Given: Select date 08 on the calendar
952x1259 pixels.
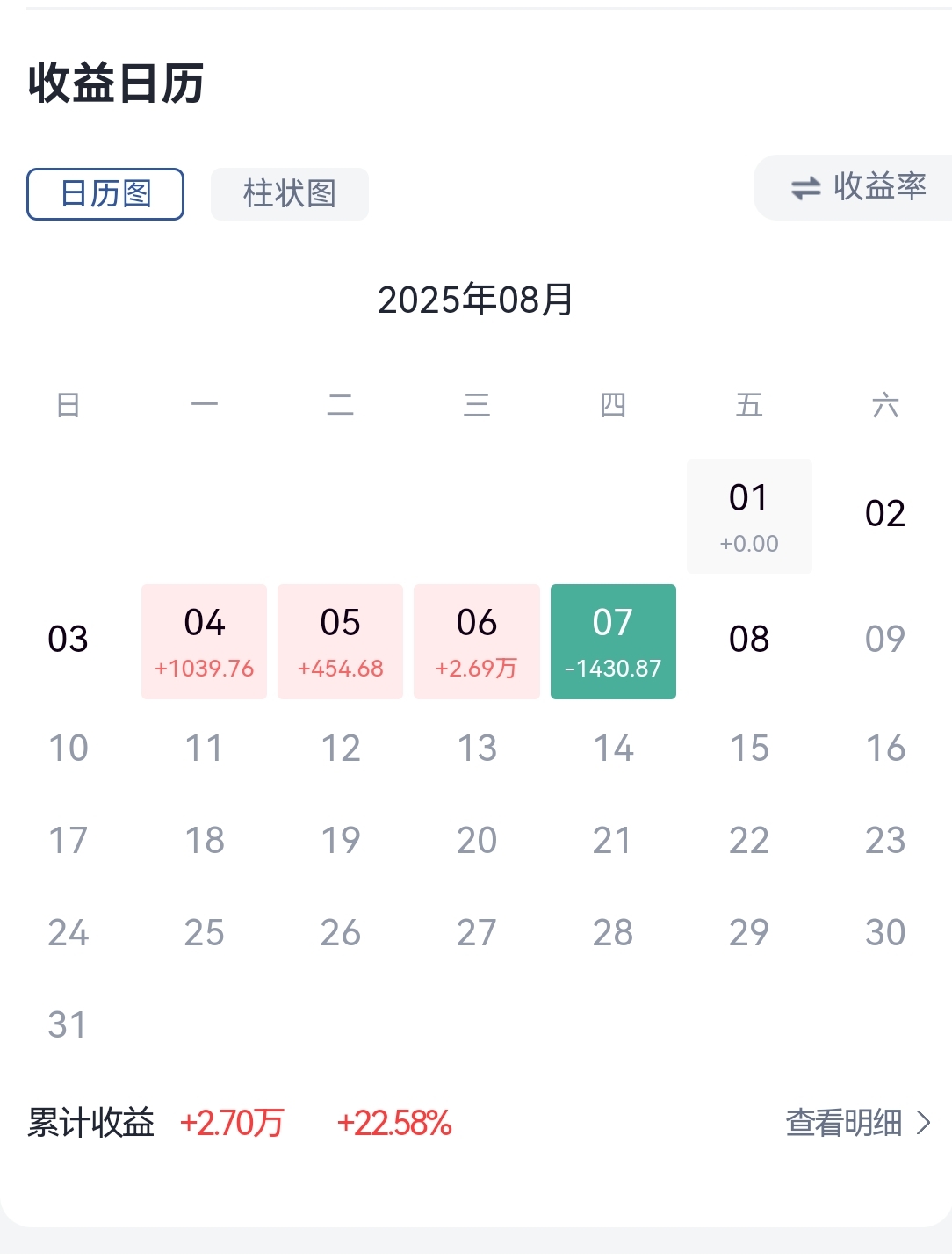Looking at the screenshot, I should click(x=749, y=639).
